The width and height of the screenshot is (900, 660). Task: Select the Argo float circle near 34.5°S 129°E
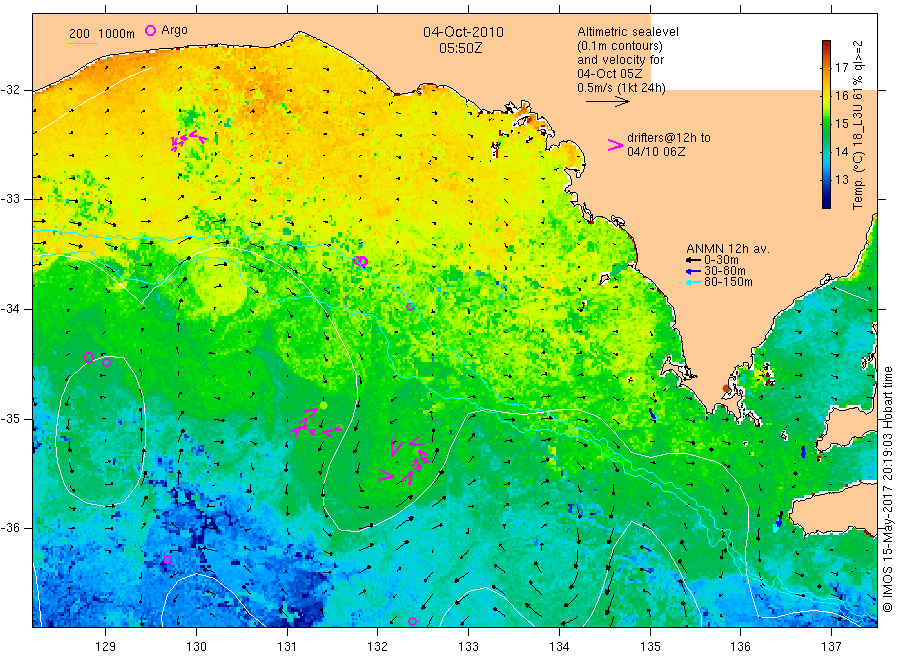point(106,362)
